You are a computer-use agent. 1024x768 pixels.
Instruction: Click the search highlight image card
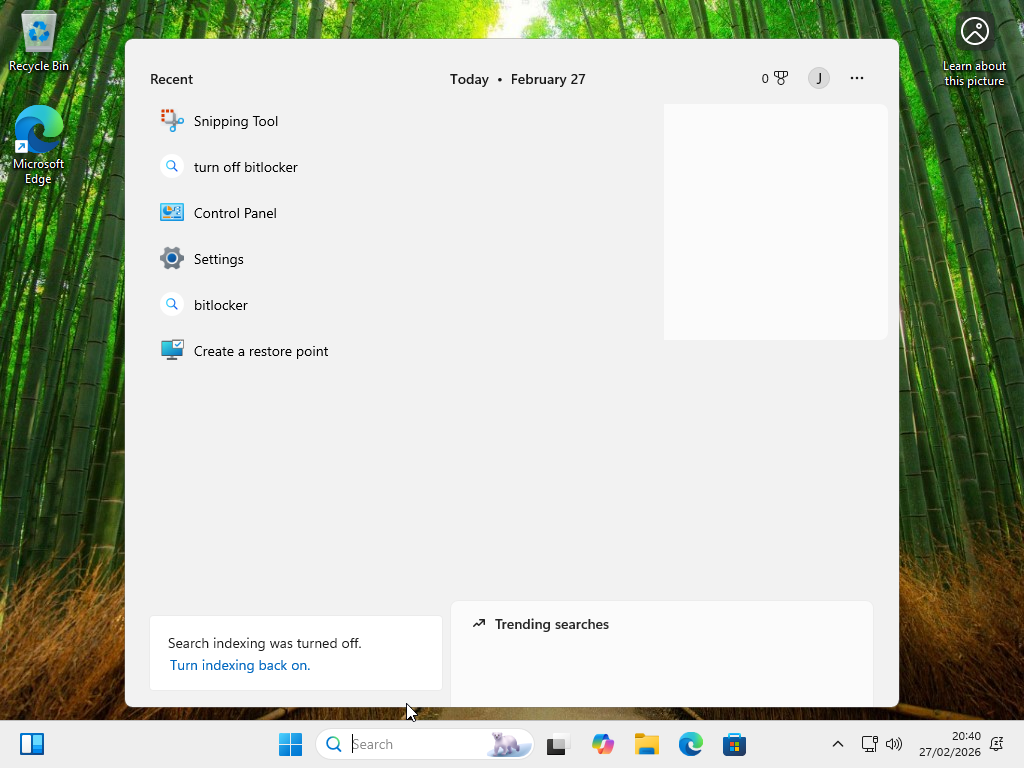tap(775, 222)
